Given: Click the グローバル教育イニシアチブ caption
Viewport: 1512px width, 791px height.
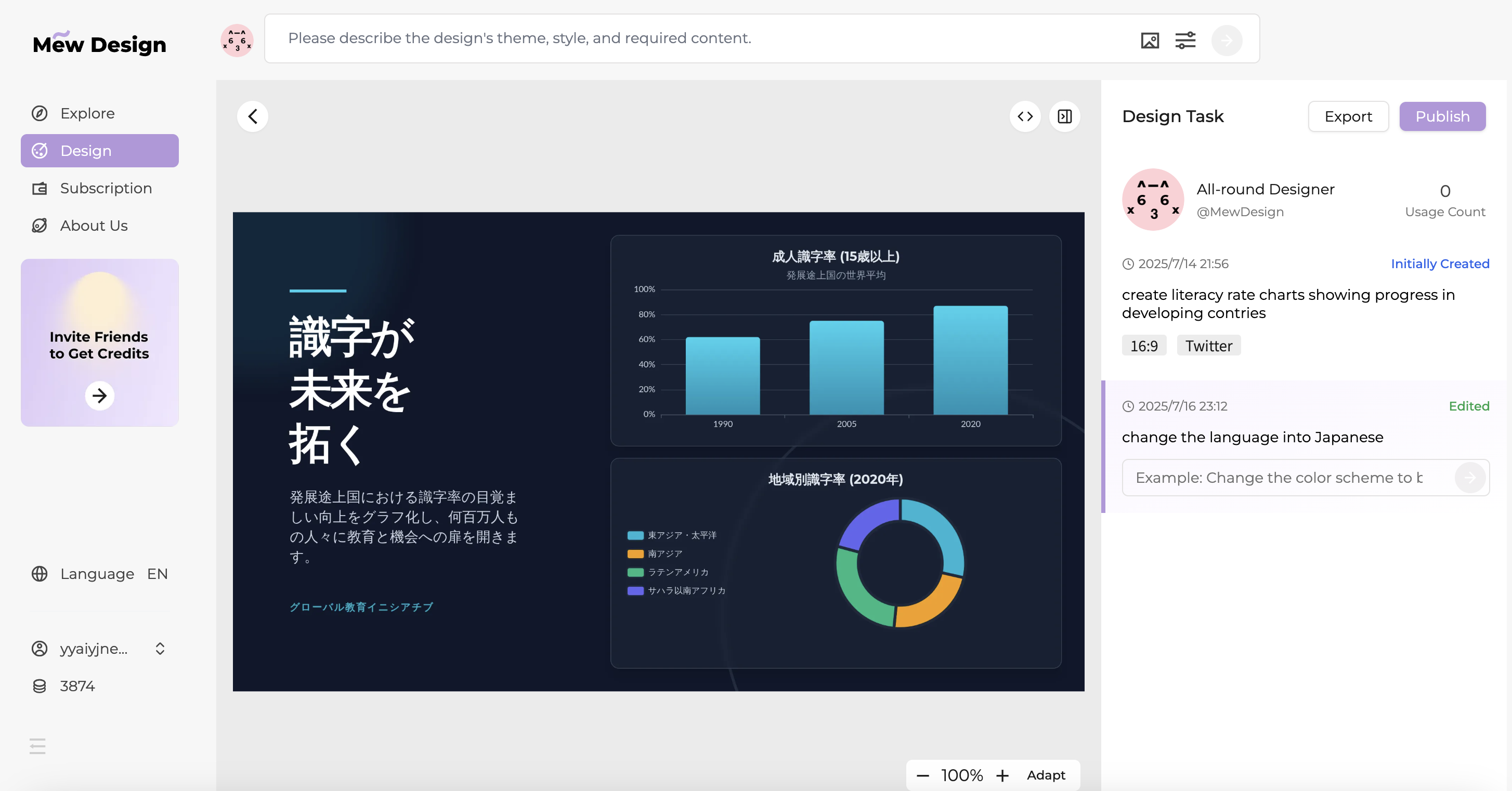Looking at the screenshot, I should tap(361, 607).
